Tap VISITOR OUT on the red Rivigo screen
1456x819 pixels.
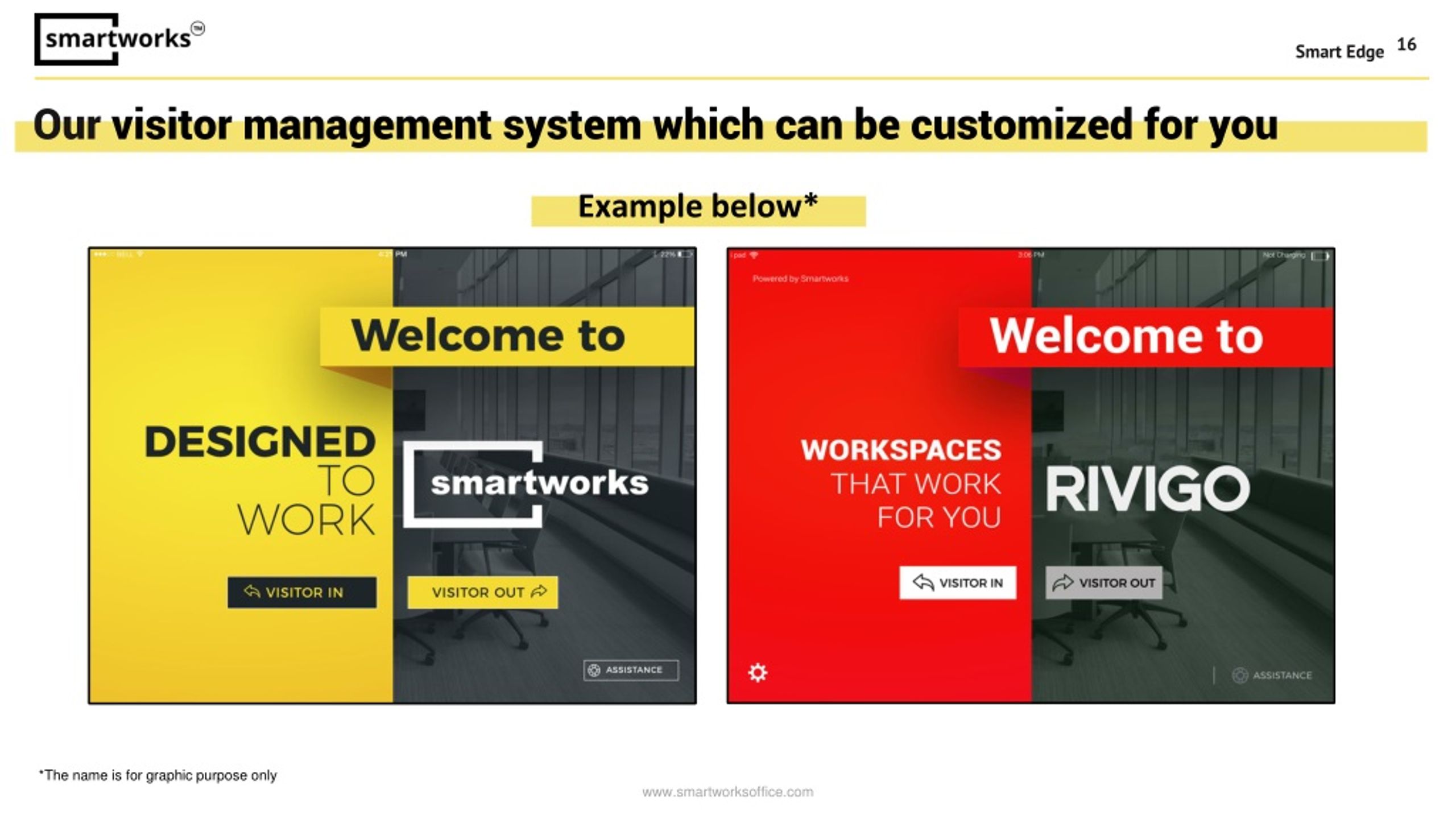point(1103,582)
